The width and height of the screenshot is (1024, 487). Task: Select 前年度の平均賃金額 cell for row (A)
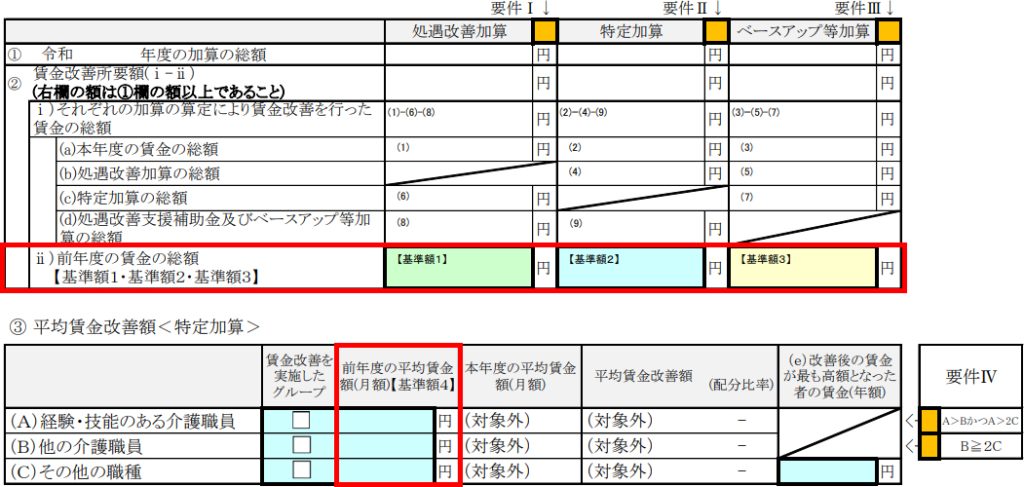click(386, 421)
